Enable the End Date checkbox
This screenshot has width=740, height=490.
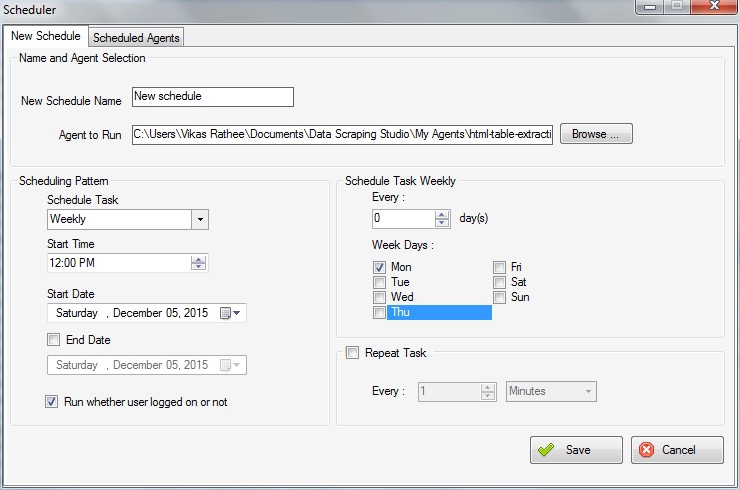point(53,339)
